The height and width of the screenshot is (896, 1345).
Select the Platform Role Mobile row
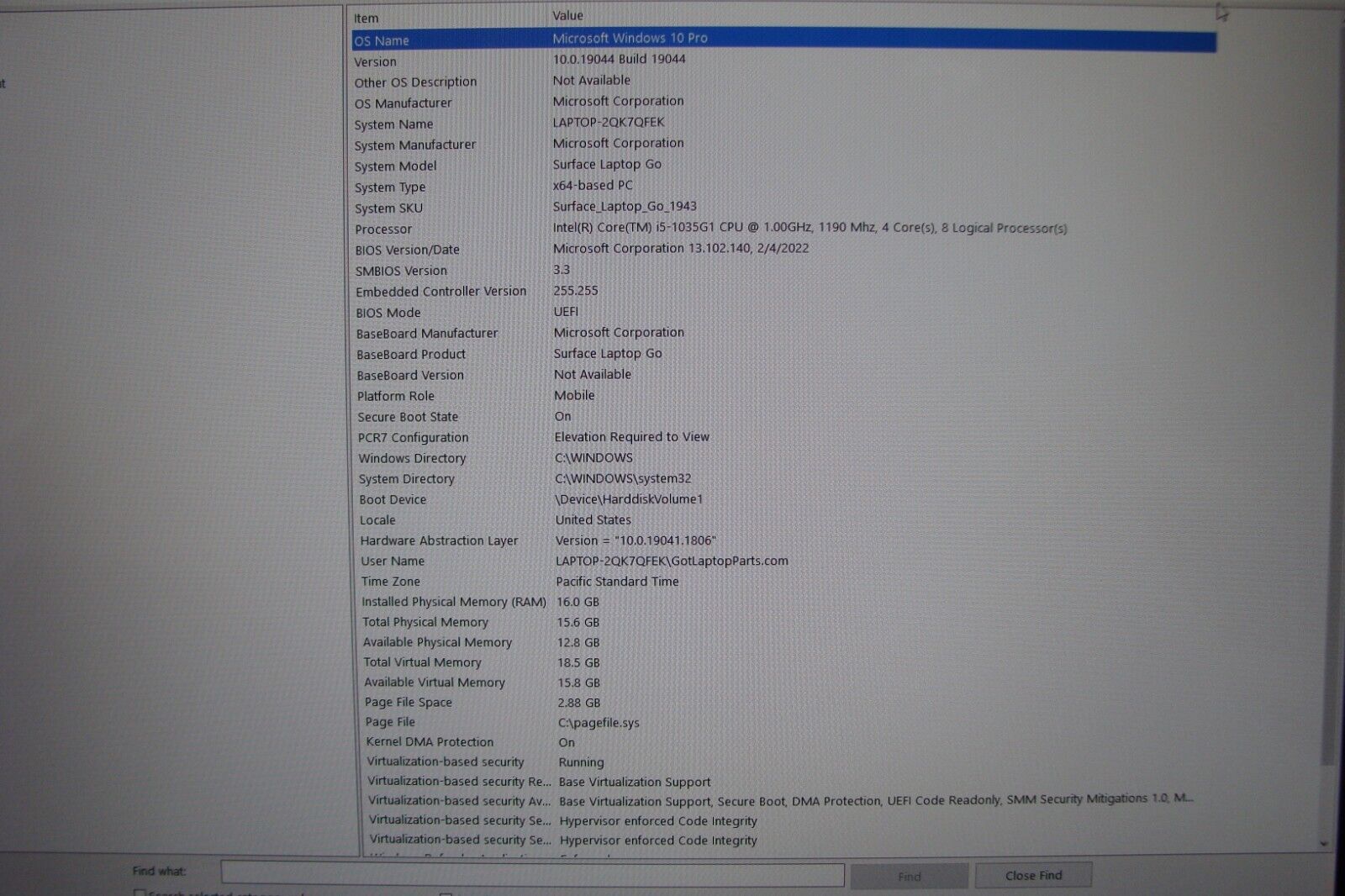783,396
